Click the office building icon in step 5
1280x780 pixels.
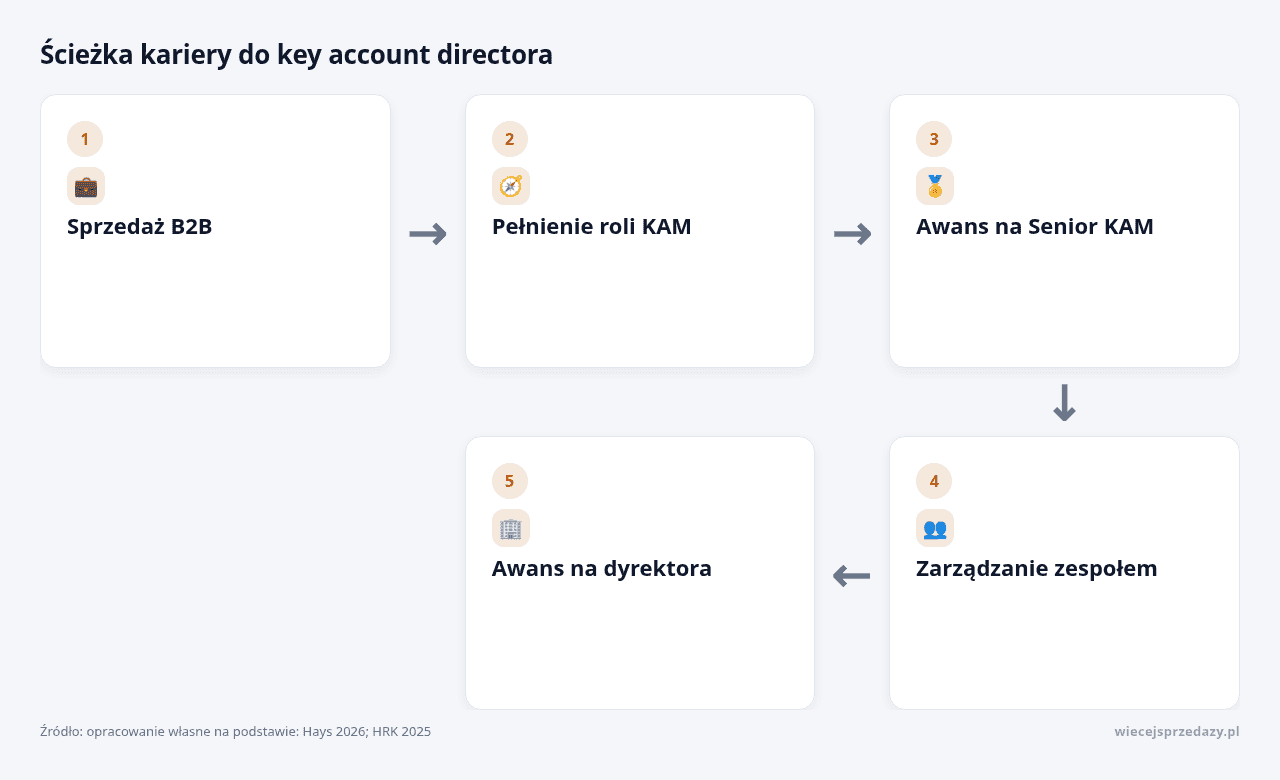[511, 528]
